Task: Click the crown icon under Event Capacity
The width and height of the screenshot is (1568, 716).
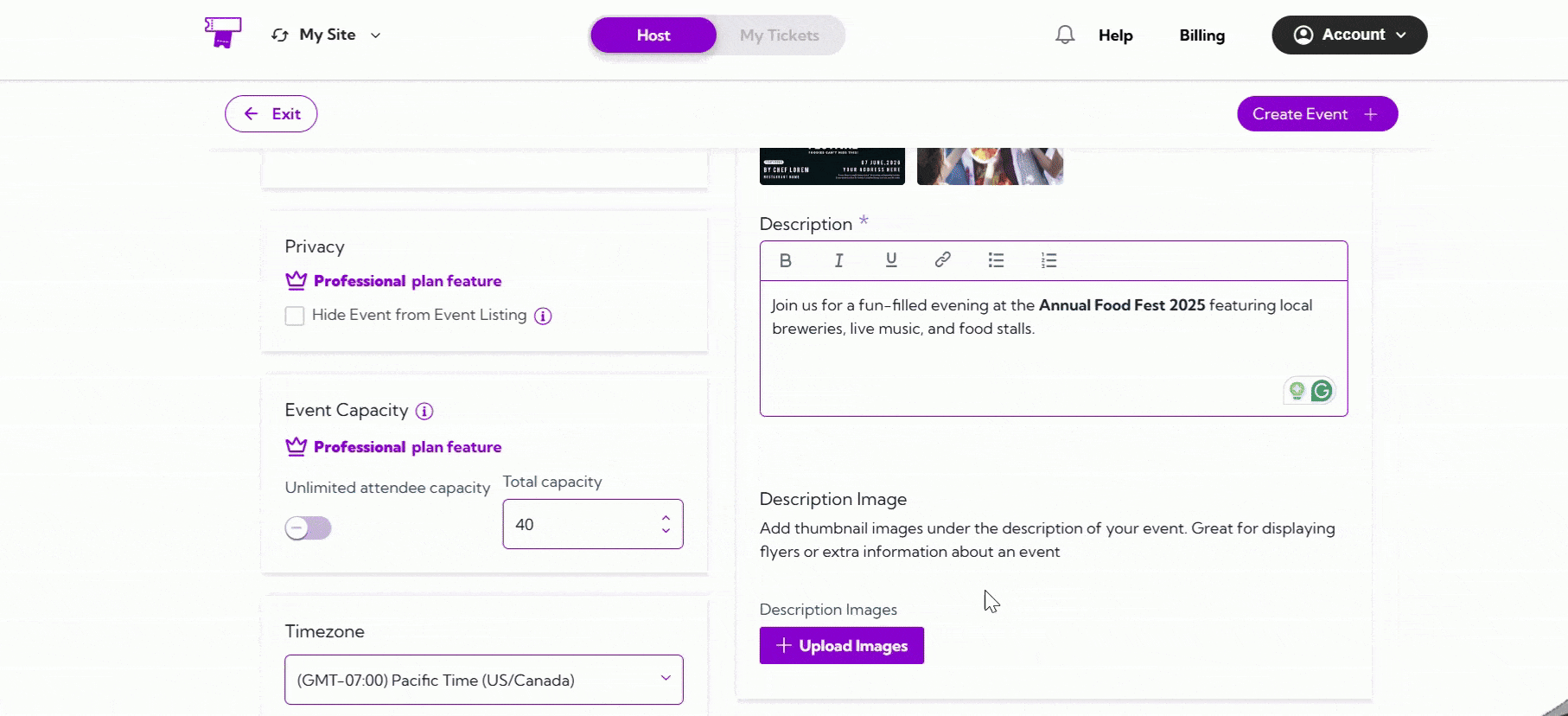Action: 296,447
